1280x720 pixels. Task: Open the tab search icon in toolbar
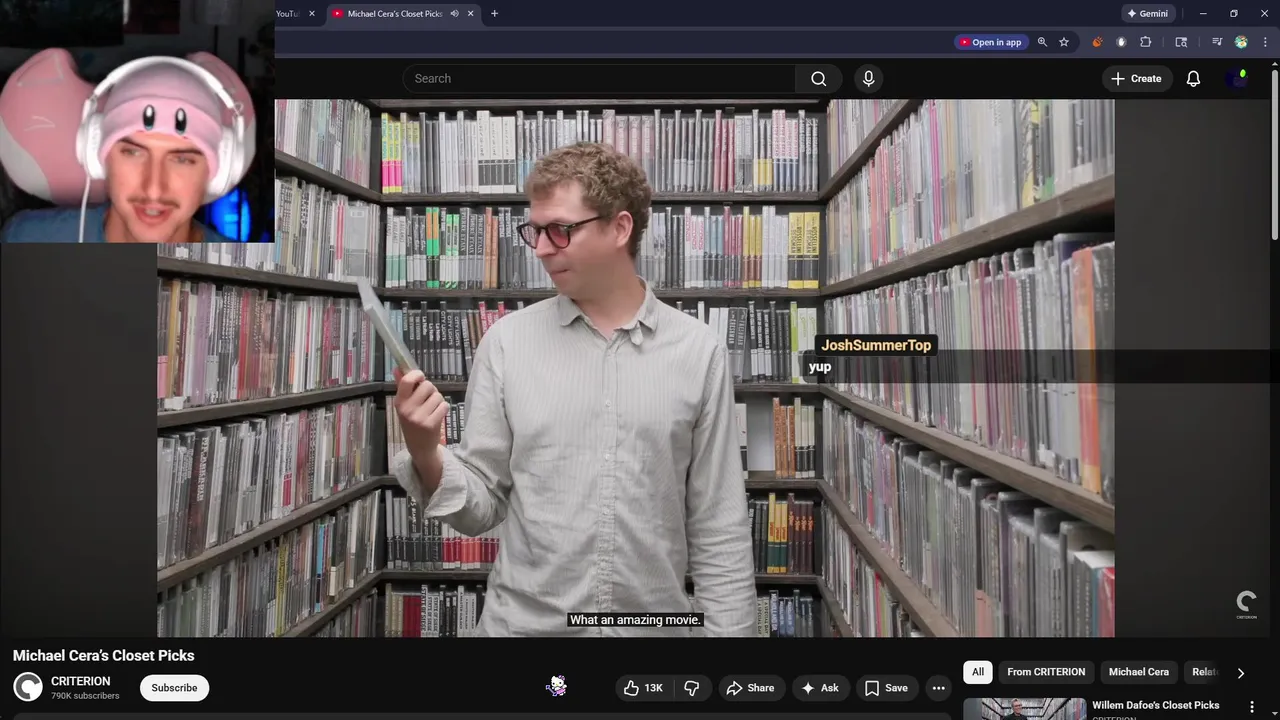(1181, 42)
